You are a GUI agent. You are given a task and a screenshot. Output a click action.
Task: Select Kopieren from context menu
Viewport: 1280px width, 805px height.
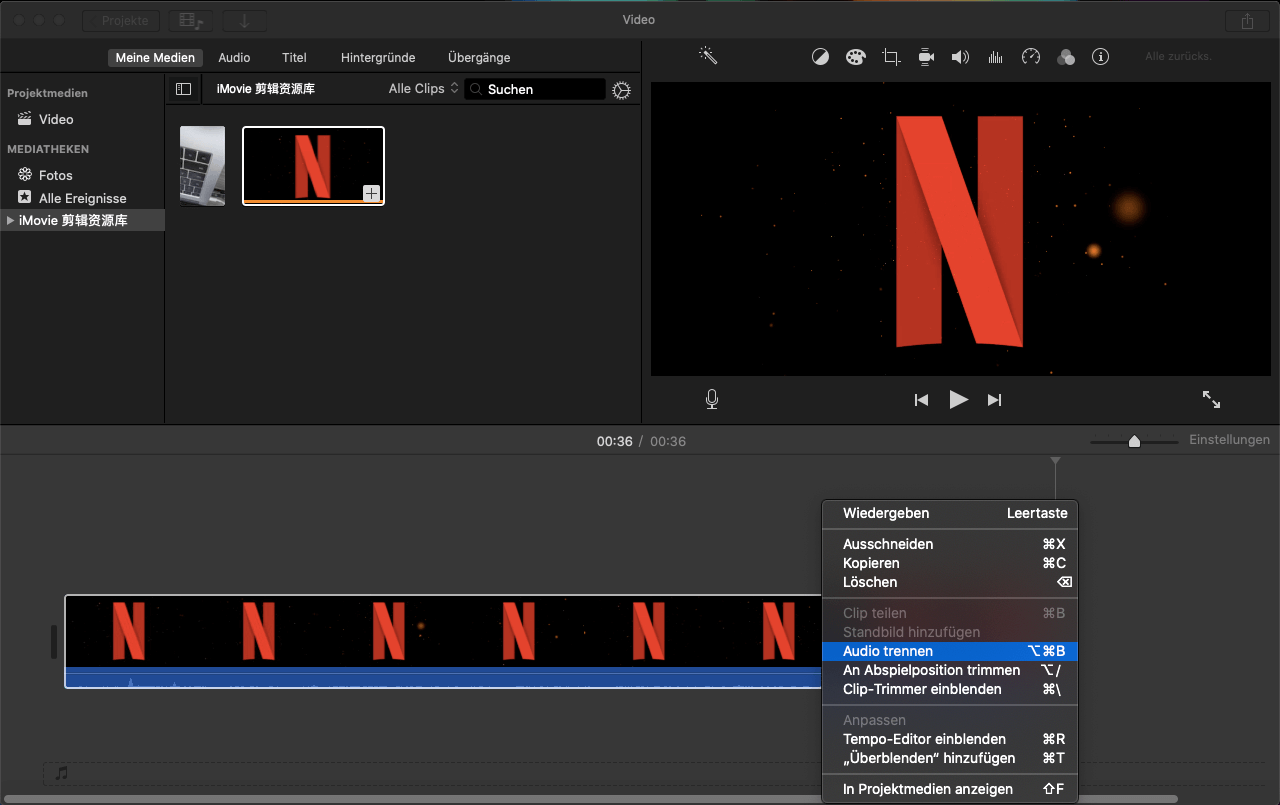point(950,563)
